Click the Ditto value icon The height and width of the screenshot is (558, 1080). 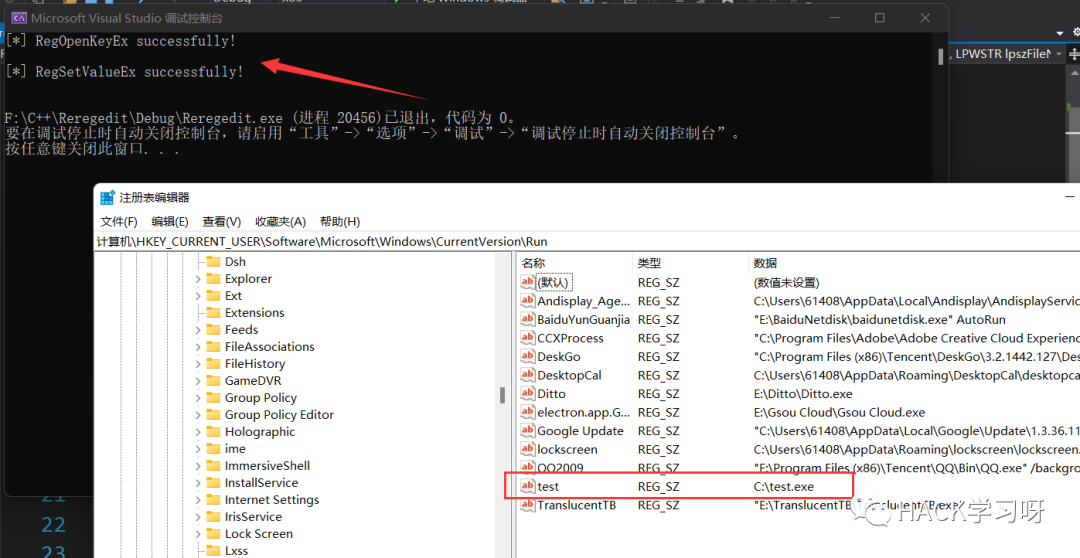point(528,393)
